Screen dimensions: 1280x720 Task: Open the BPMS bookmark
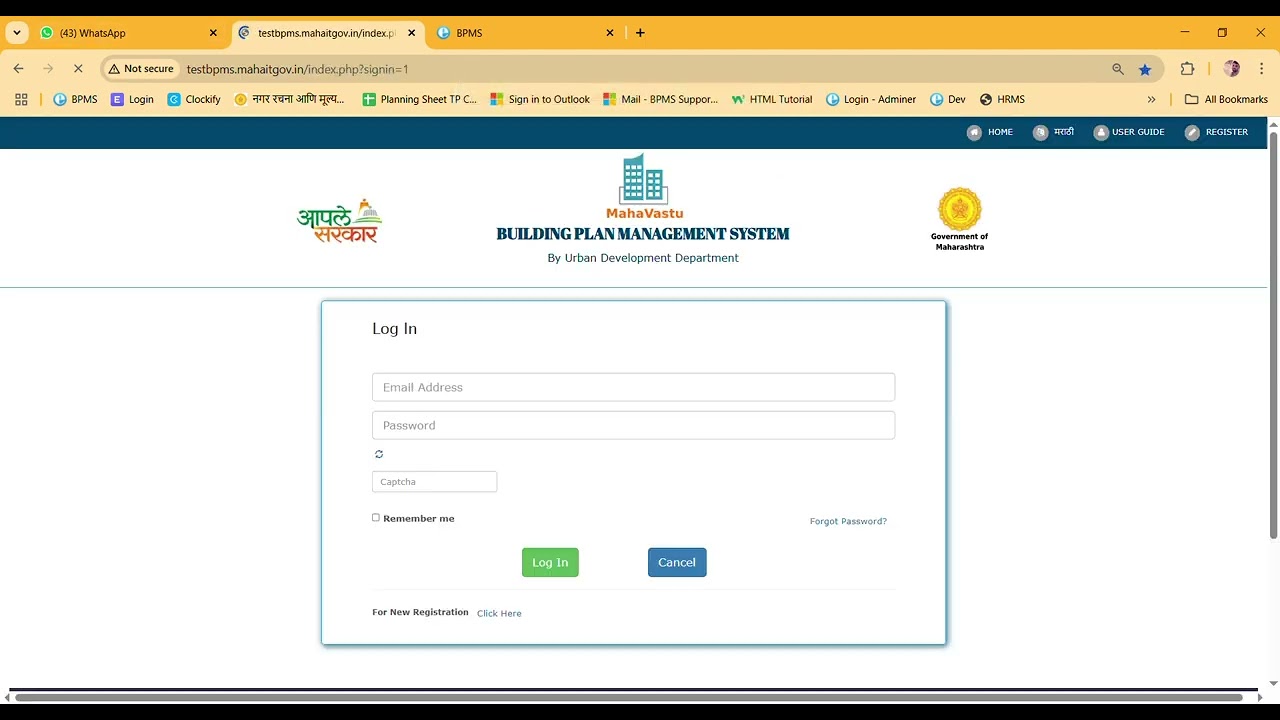coord(75,99)
